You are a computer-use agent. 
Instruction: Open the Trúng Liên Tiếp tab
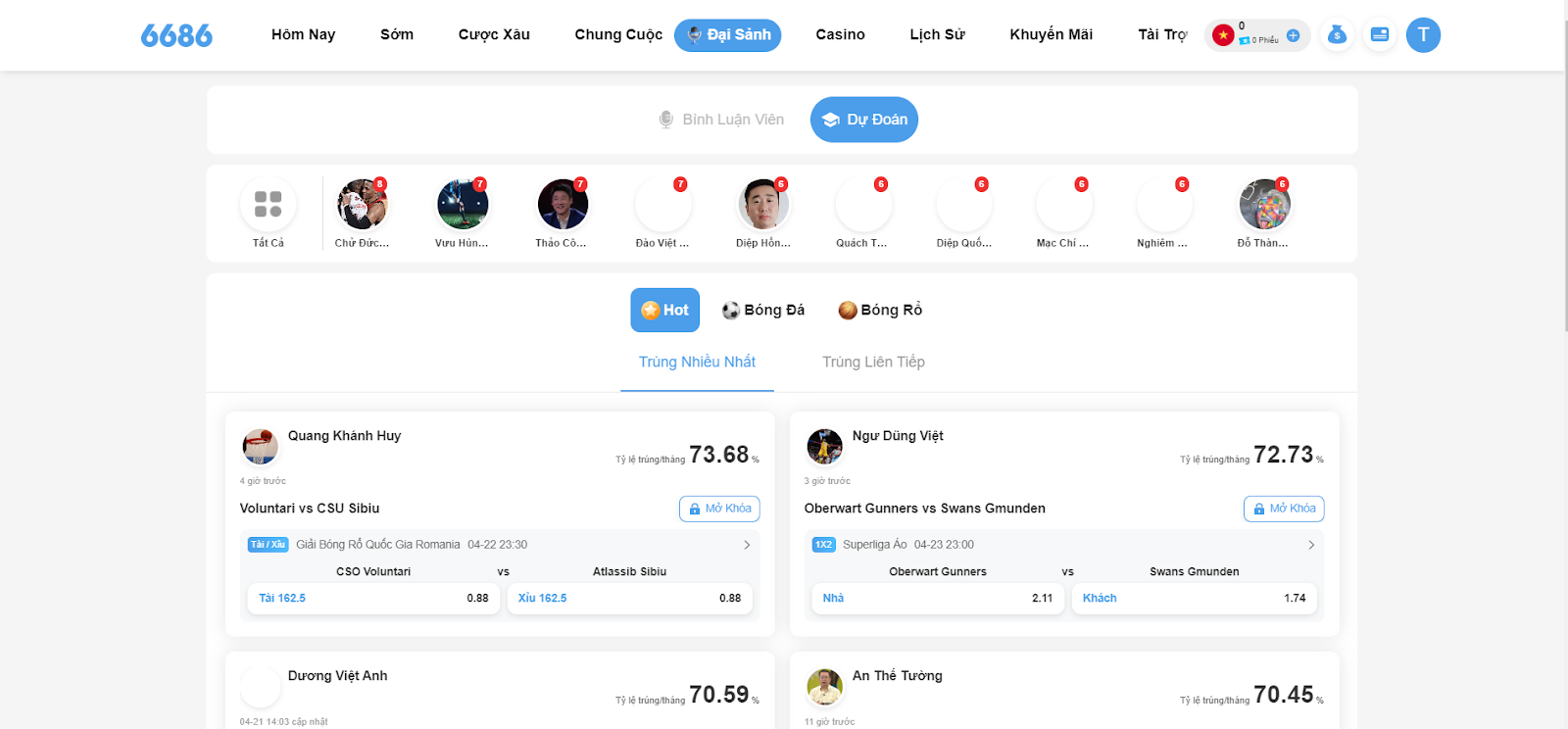[x=873, y=362]
